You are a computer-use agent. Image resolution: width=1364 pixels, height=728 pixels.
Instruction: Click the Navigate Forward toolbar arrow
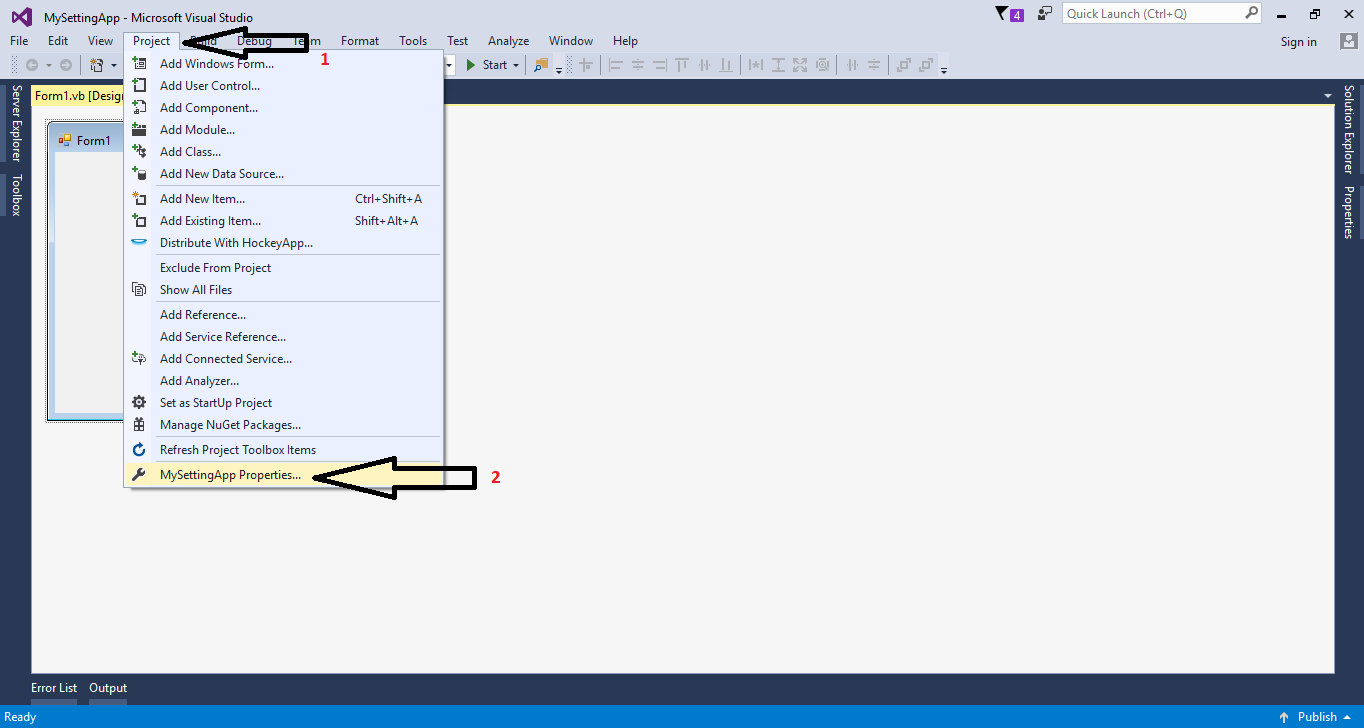[66, 65]
